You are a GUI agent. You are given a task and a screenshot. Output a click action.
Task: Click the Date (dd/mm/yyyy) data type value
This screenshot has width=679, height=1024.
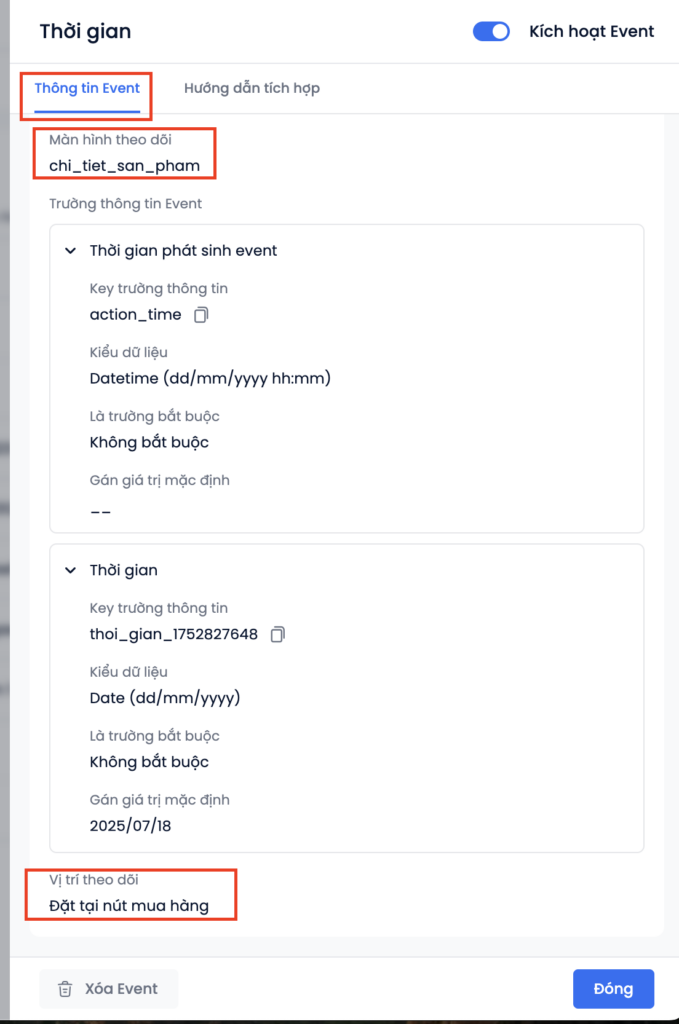pyautogui.click(x=165, y=698)
